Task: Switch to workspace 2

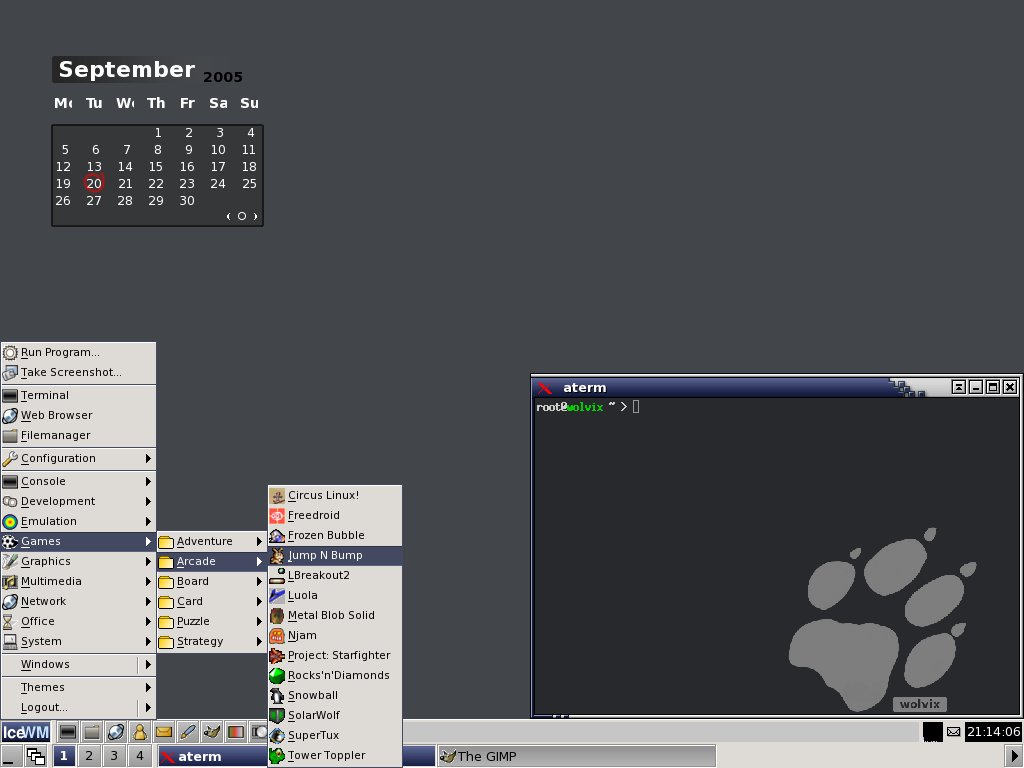Action: (89, 756)
